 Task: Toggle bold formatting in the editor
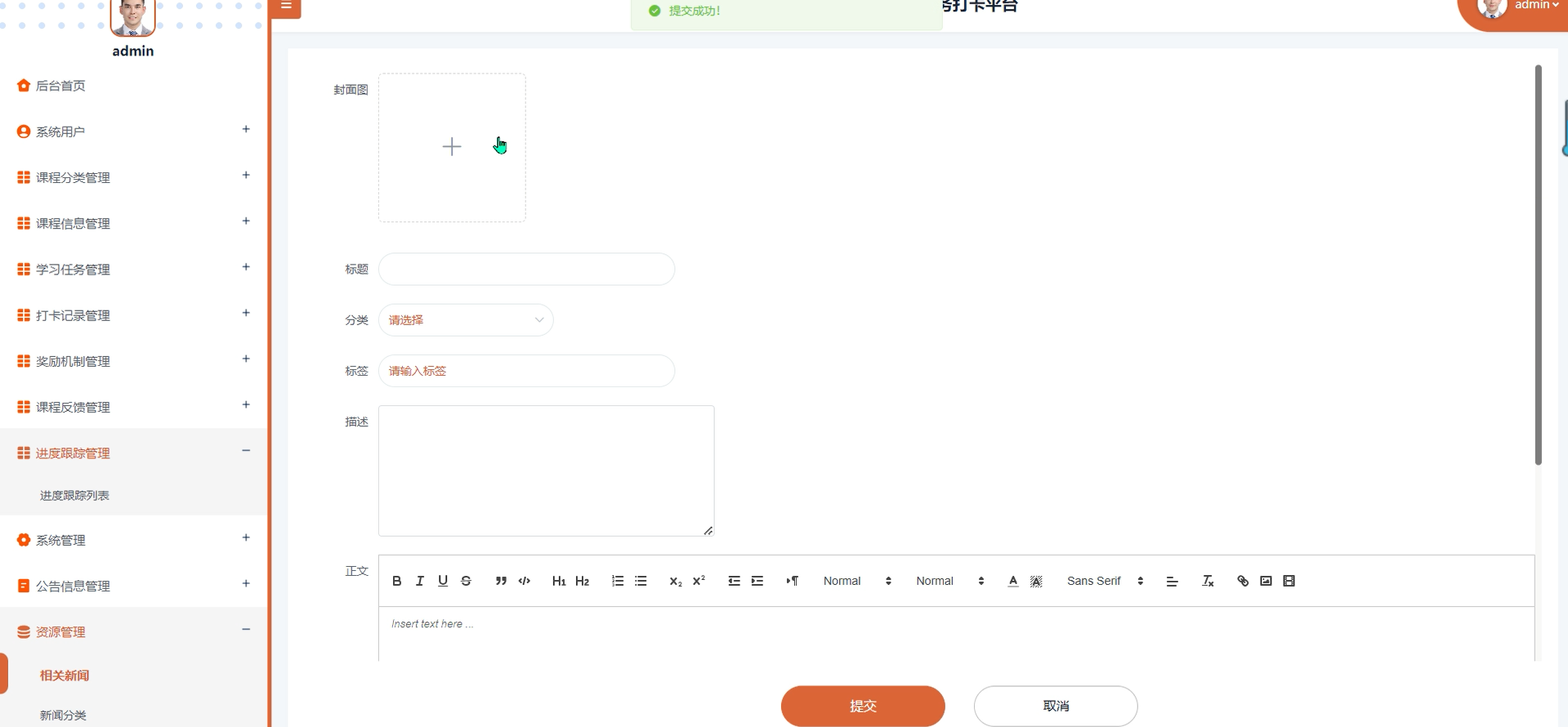[397, 581]
